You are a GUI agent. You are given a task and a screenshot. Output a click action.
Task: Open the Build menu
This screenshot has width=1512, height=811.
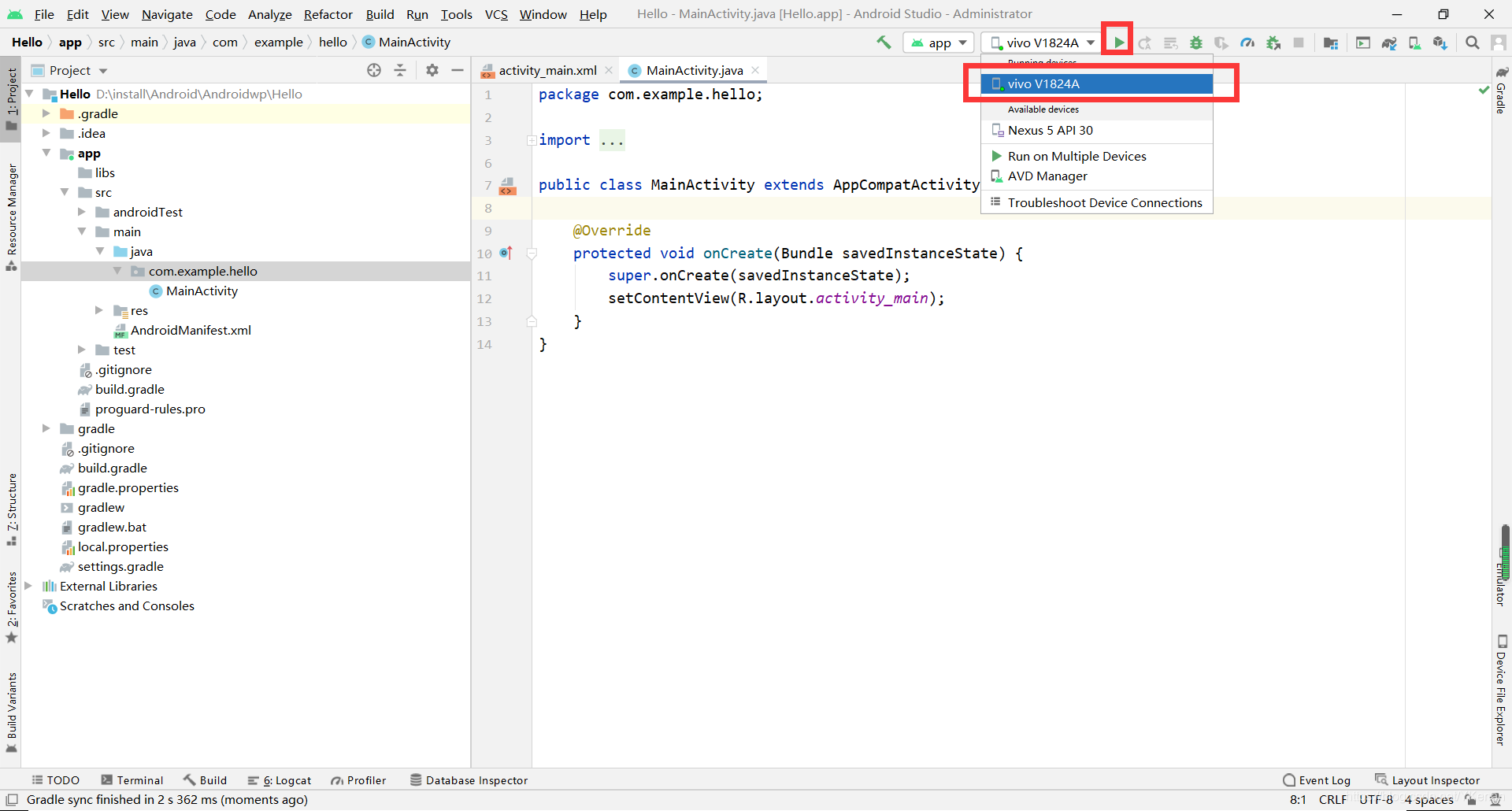click(x=380, y=14)
